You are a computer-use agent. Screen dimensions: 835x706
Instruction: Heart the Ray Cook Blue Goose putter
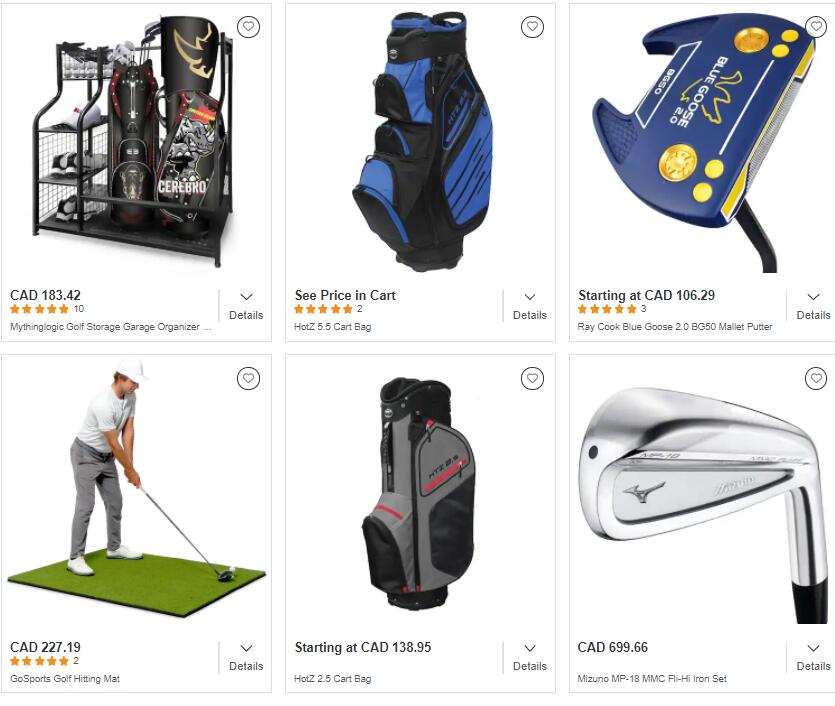(x=816, y=27)
